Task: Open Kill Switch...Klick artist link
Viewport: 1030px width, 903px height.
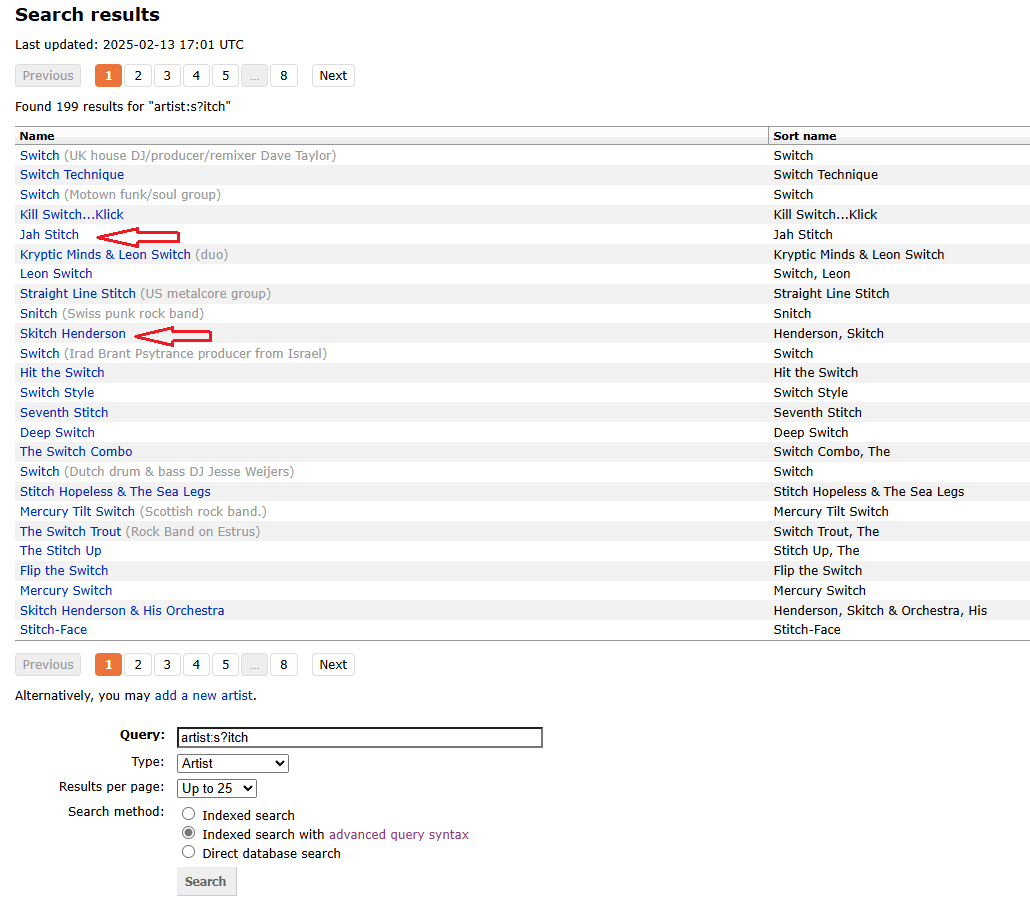Action: click(x=72, y=215)
